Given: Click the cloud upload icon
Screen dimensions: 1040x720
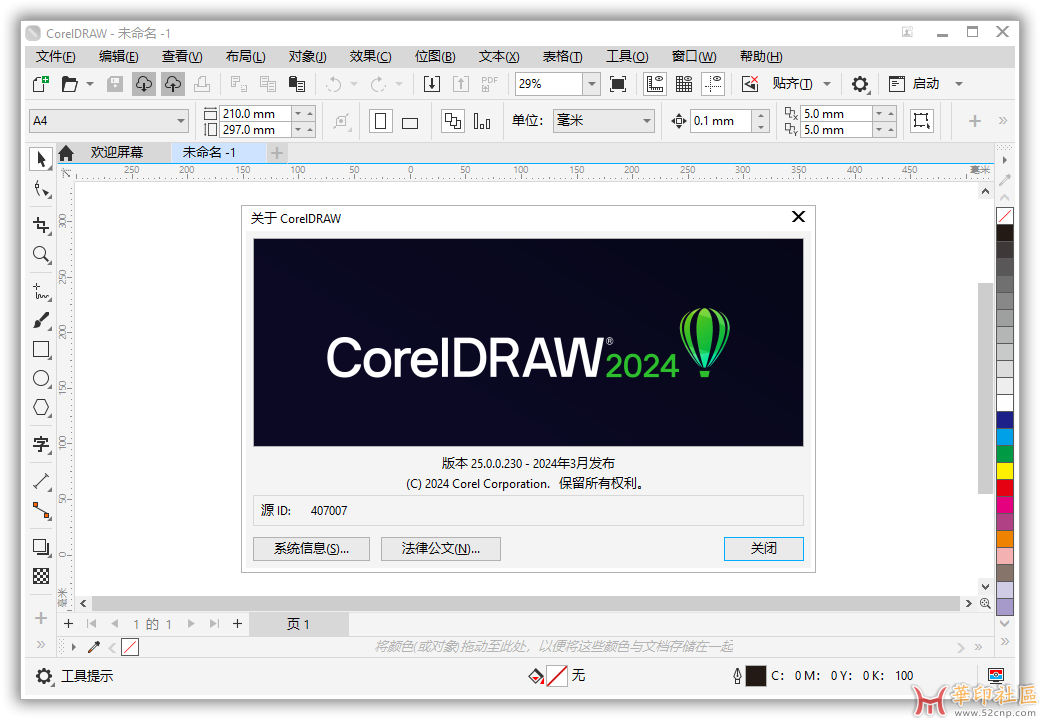Looking at the screenshot, I should [x=172, y=84].
